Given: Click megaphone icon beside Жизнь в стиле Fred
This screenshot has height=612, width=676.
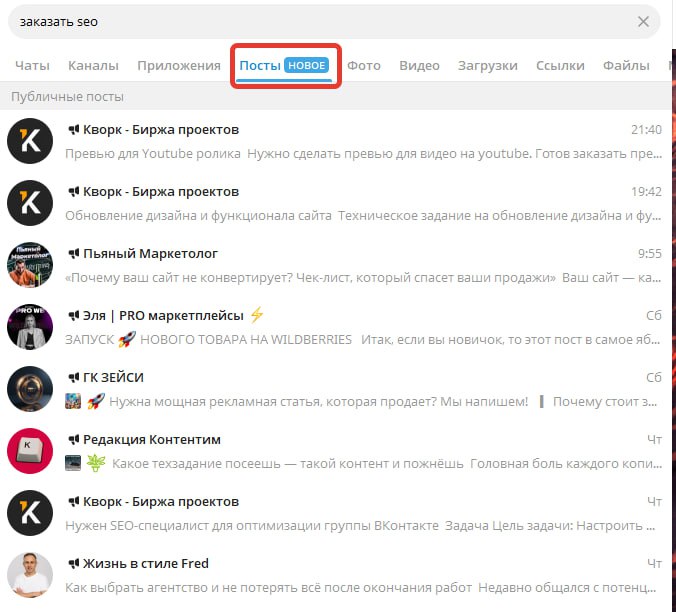Looking at the screenshot, I should click(74, 564).
